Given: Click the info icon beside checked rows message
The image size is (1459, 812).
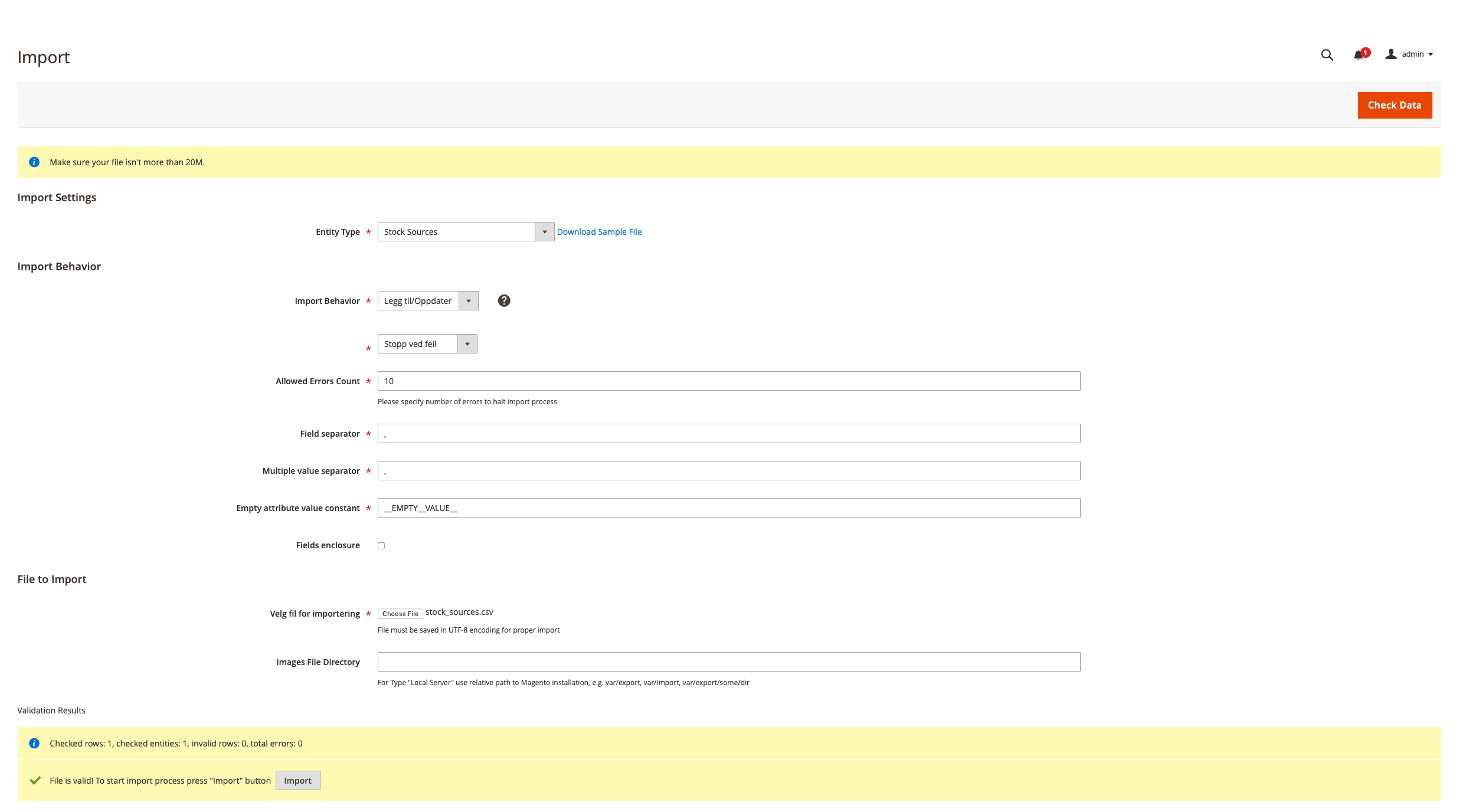Looking at the screenshot, I should [x=34, y=744].
